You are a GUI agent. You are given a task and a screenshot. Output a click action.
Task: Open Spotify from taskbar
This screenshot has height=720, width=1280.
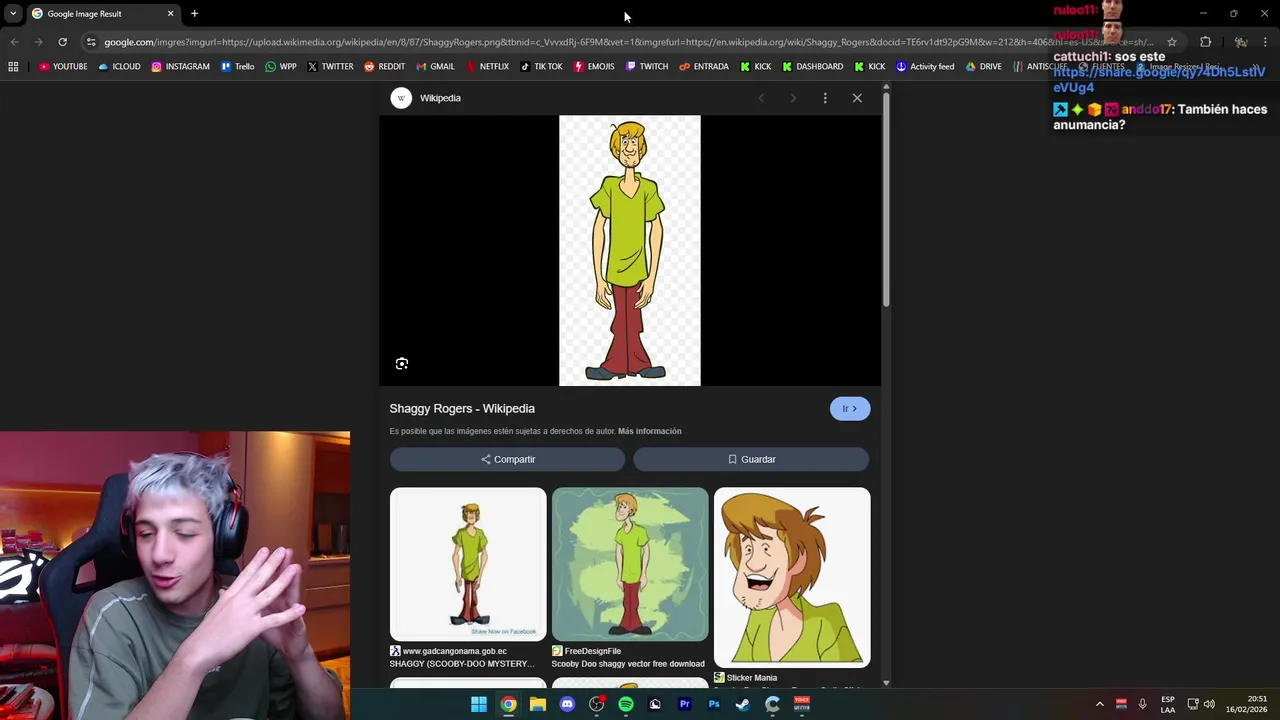(626, 704)
